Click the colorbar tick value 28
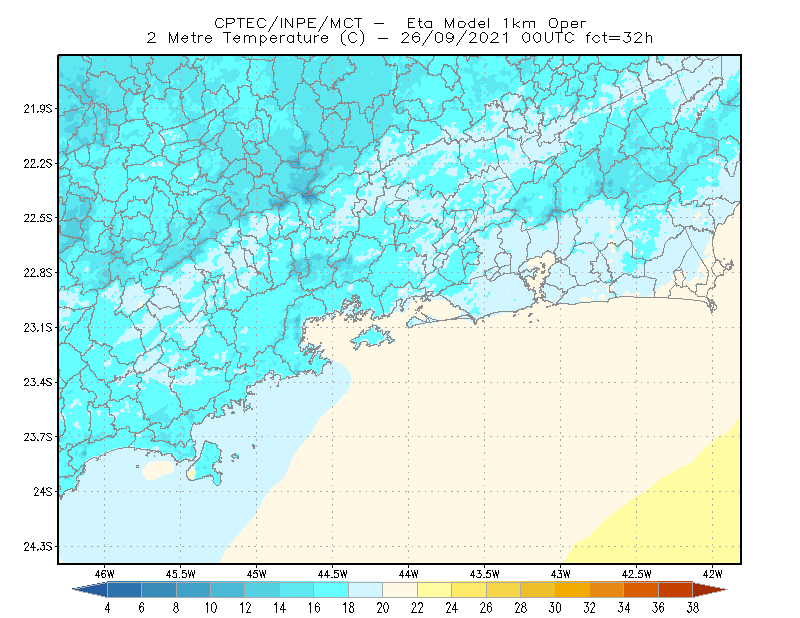 coord(520,608)
